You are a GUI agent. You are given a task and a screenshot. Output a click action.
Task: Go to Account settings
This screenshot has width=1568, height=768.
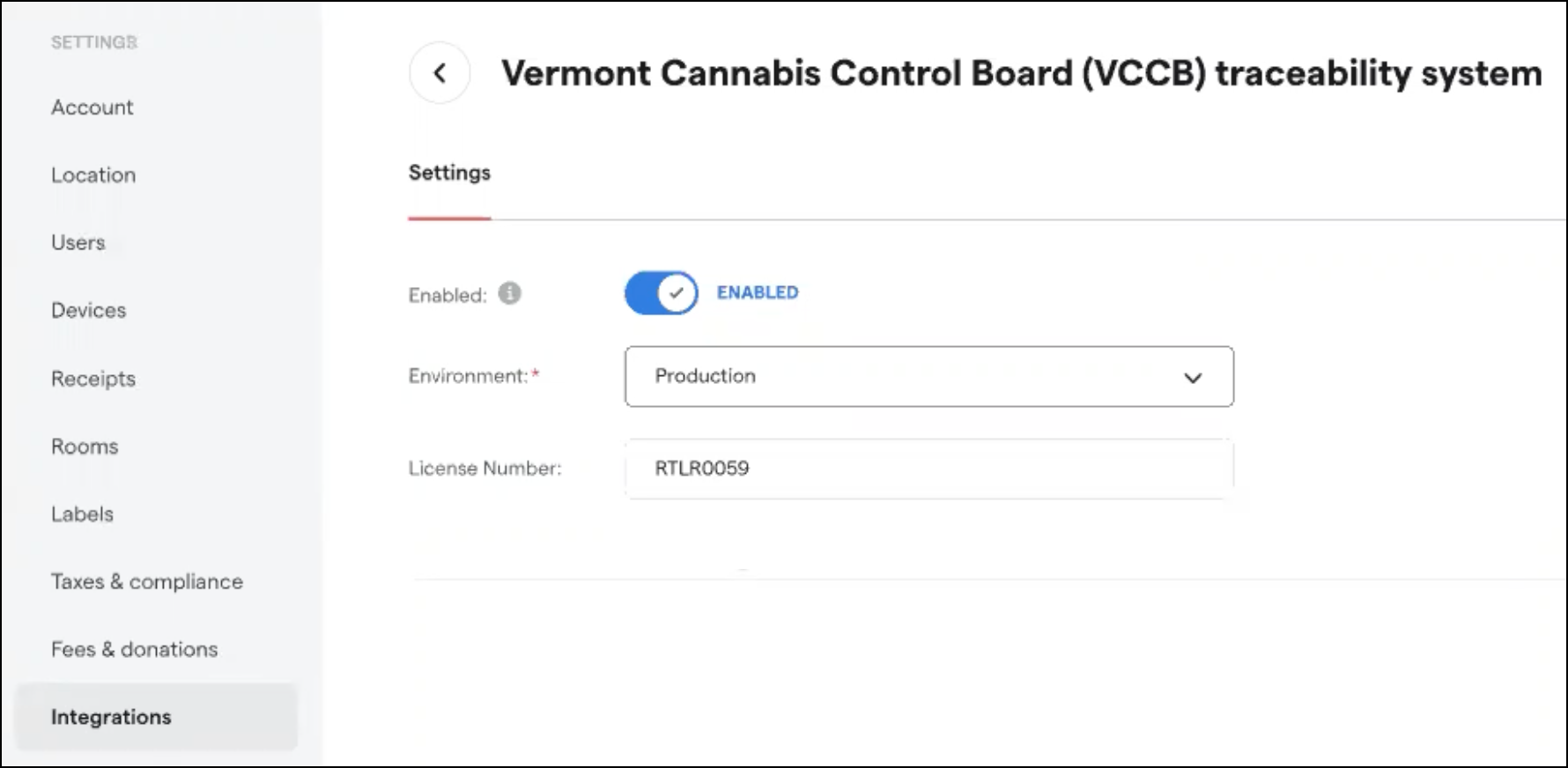(x=92, y=107)
